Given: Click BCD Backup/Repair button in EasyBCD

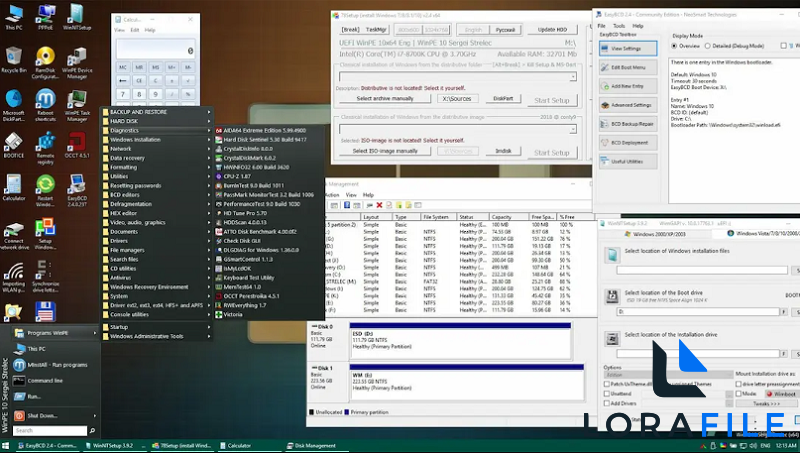Looking at the screenshot, I should point(628,124).
